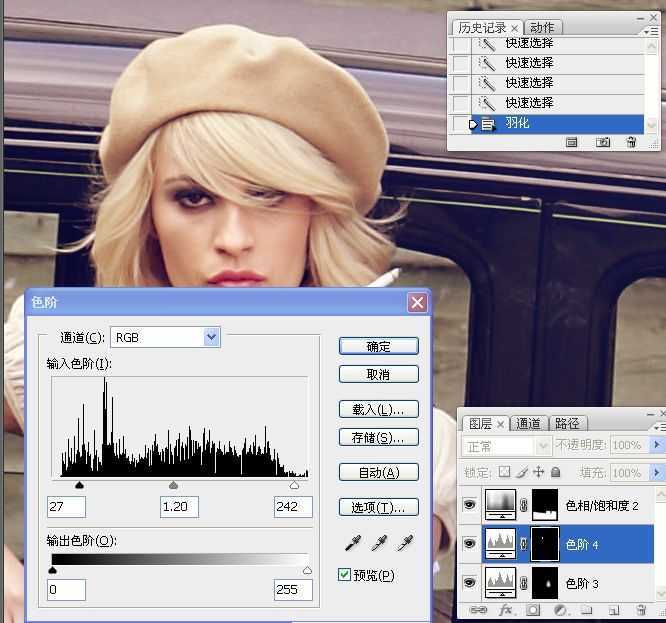The height and width of the screenshot is (623, 666).
Task: Click the input black point slider triangle
Action: click(x=79, y=485)
